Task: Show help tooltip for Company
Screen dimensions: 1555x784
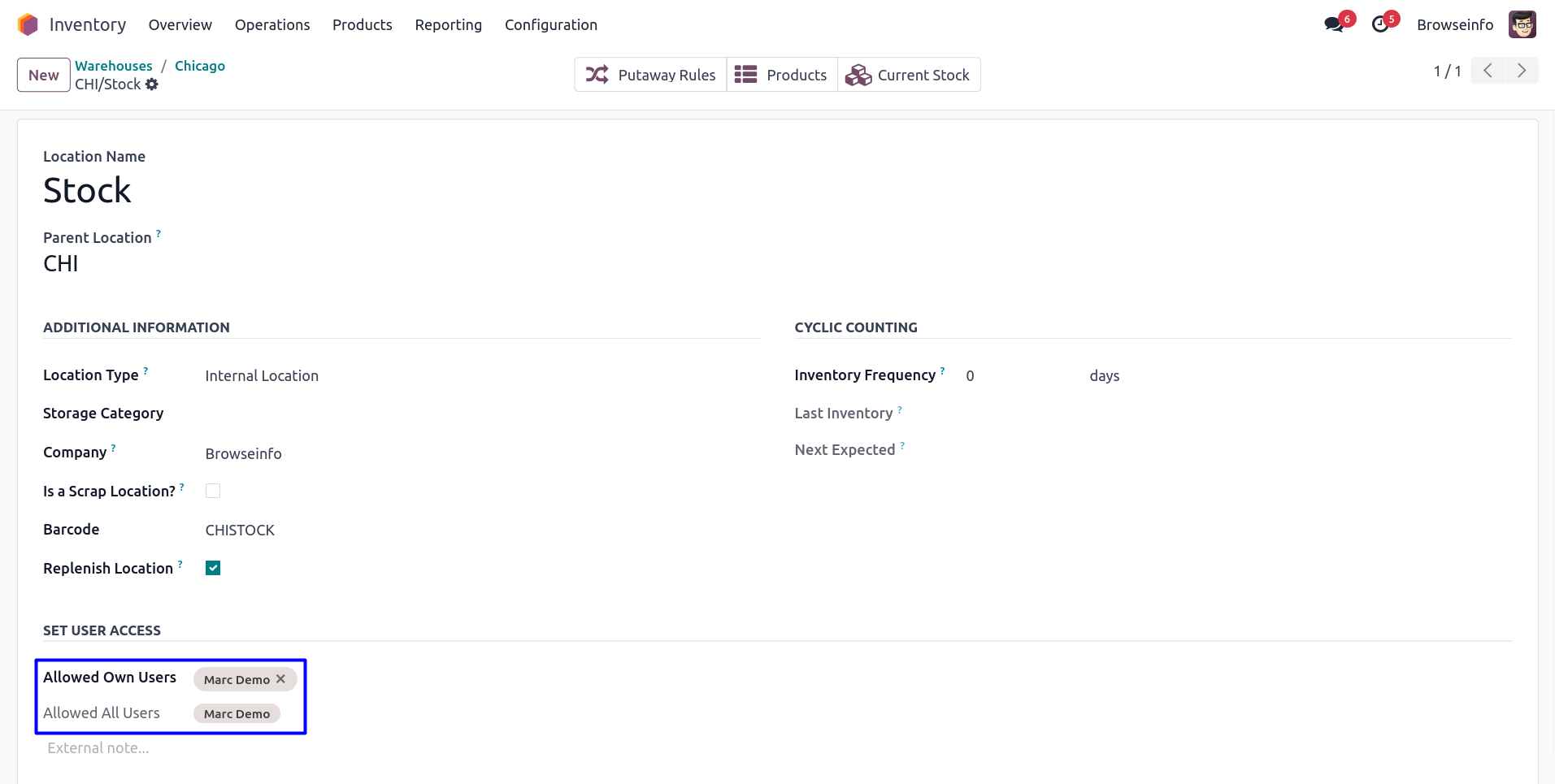Action: pos(113,448)
